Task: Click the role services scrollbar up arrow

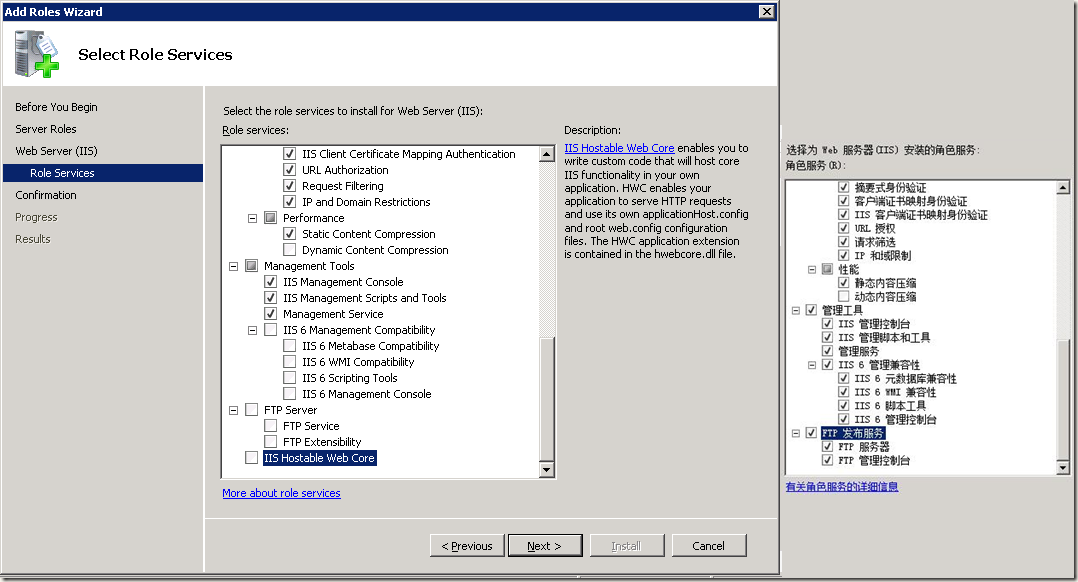Action: 547,154
